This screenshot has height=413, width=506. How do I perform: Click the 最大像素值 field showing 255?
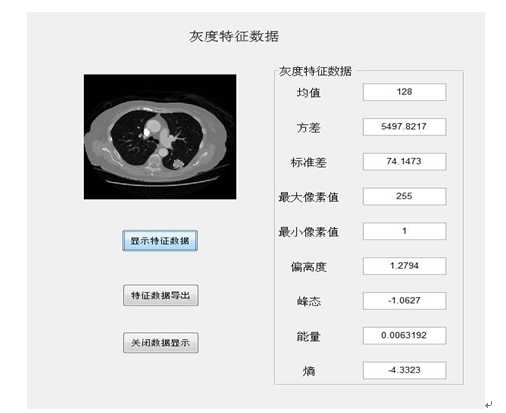click(x=404, y=196)
